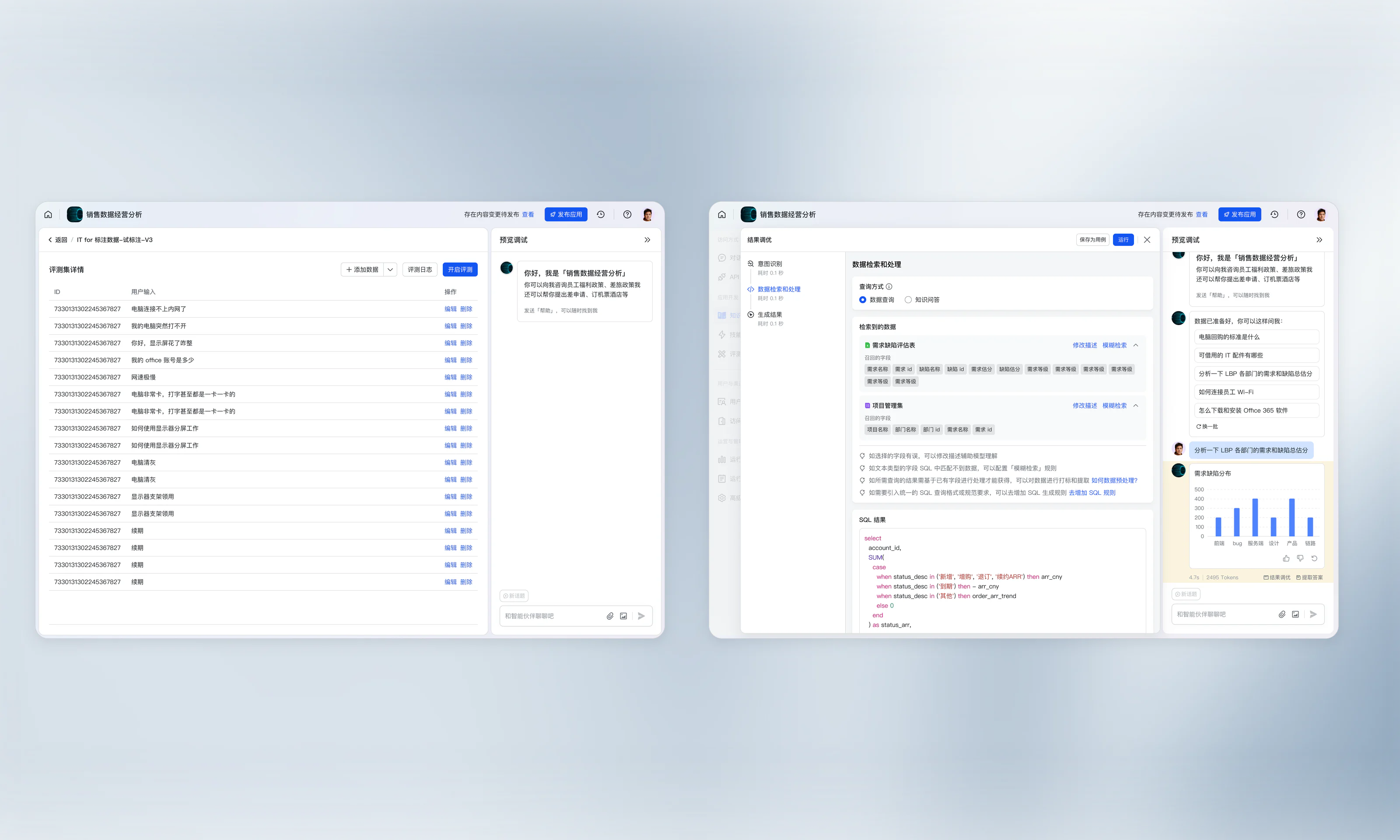Image resolution: width=1400 pixels, height=840 pixels.
Task: Dislike the 需求缺陷分布 chart answer
Action: pos(1300,558)
